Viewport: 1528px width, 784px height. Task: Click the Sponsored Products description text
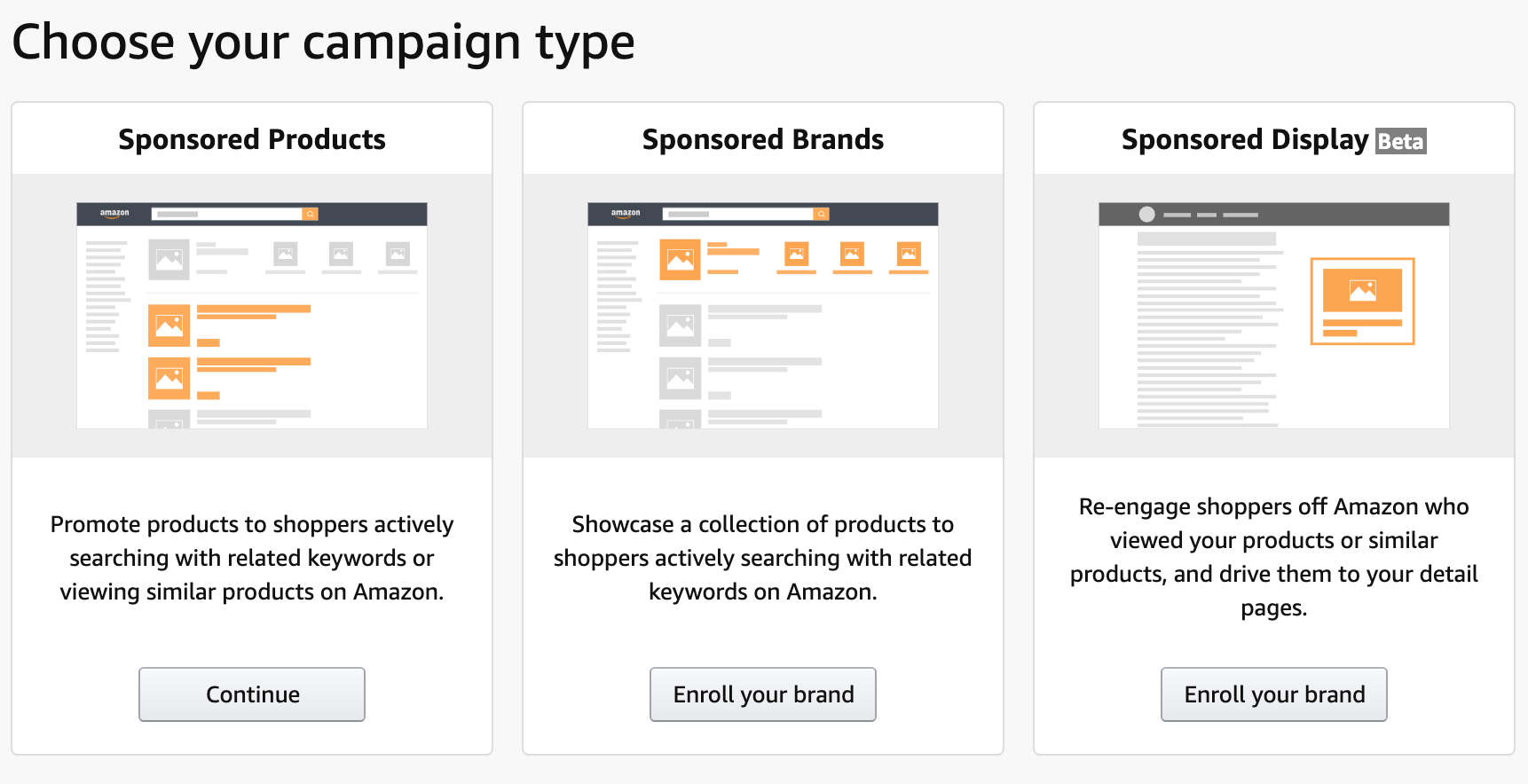[x=252, y=558]
